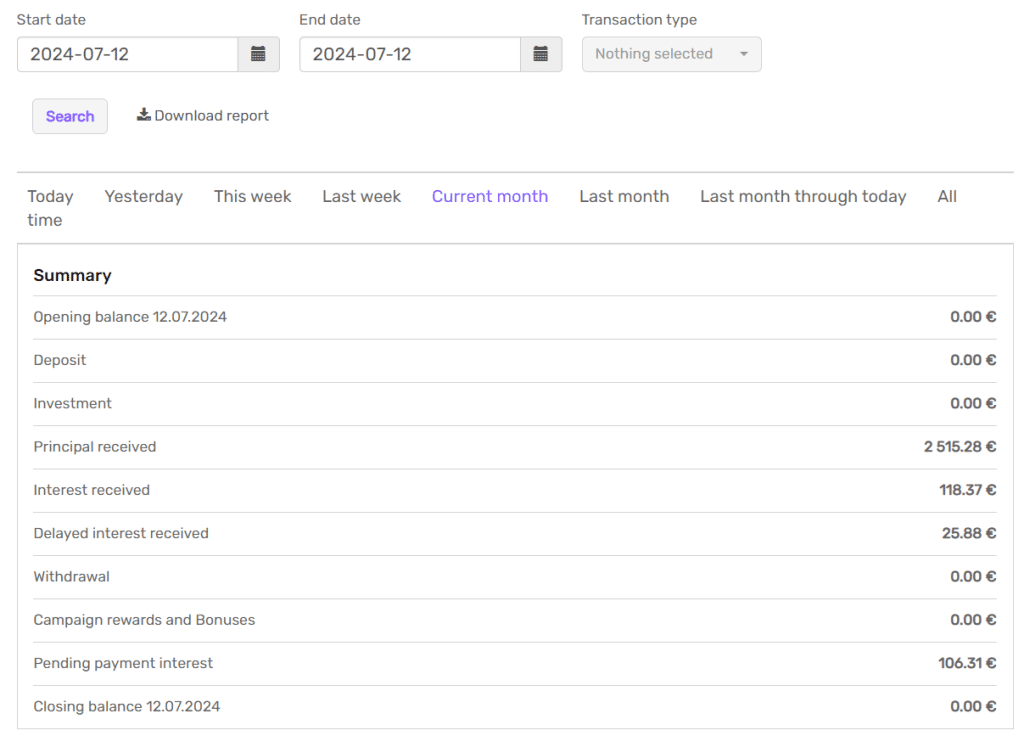
Task: Click the Pending payment interest label
Action: click(x=123, y=663)
